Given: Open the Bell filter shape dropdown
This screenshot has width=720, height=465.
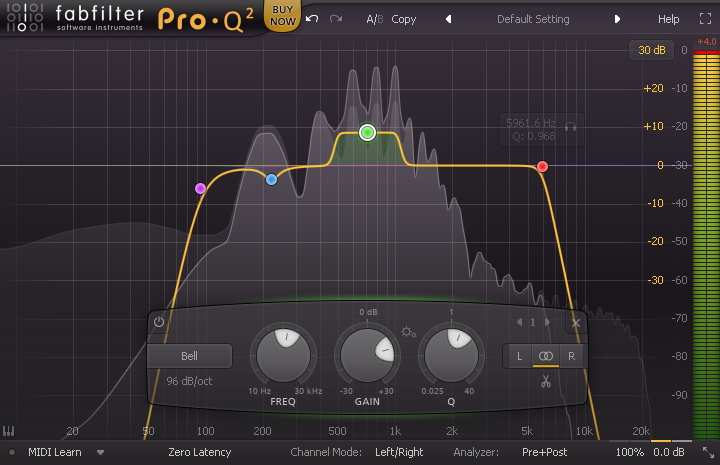Looking at the screenshot, I should (x=189, y=356).
